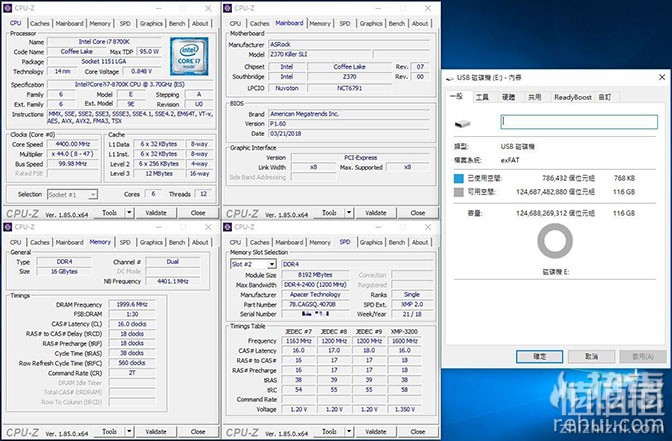Click the DDR4-2400 (1200 MHz) max bandwidth field

click(315, 285)
